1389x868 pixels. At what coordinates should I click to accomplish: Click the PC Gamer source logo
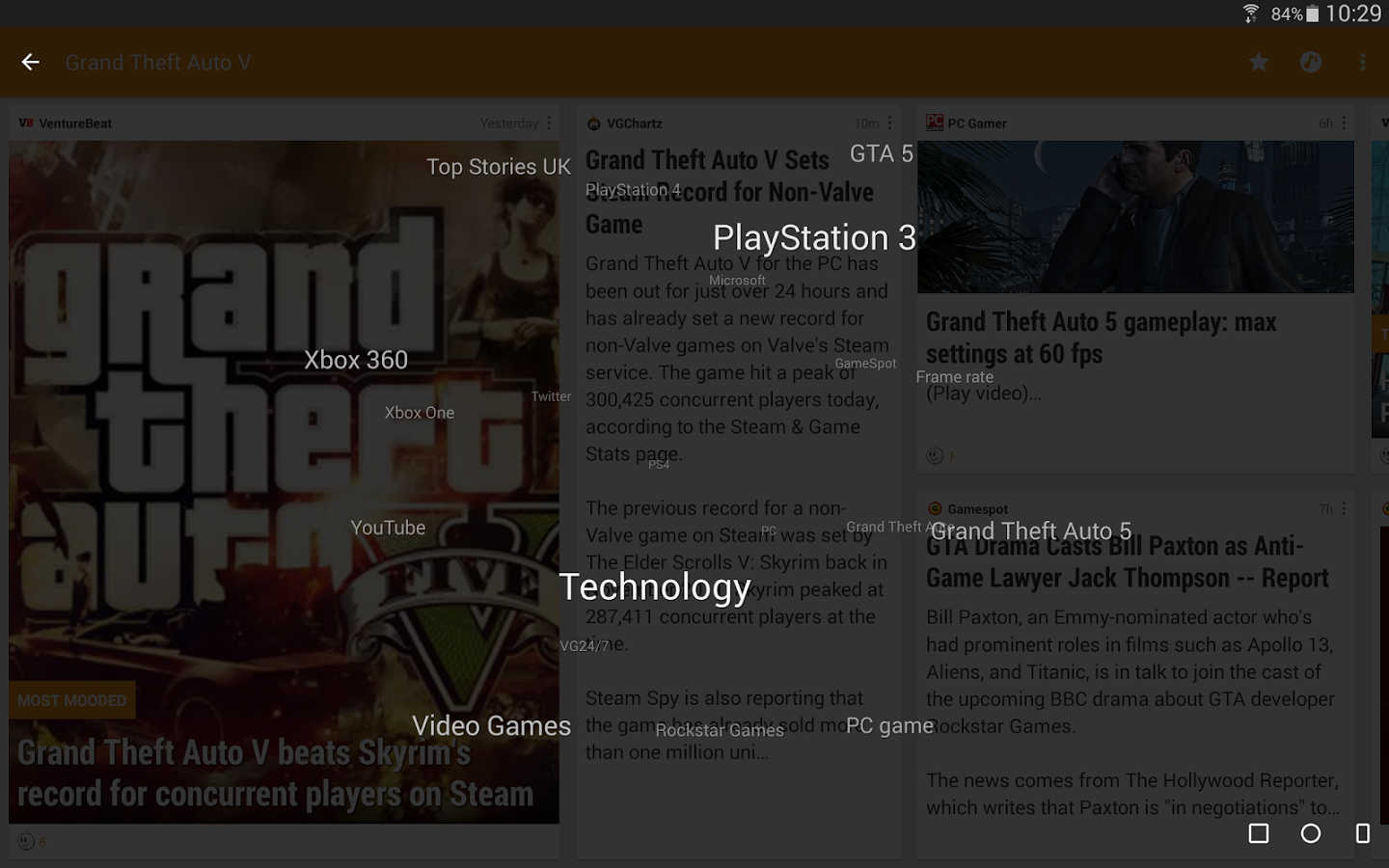pos(934,123)
